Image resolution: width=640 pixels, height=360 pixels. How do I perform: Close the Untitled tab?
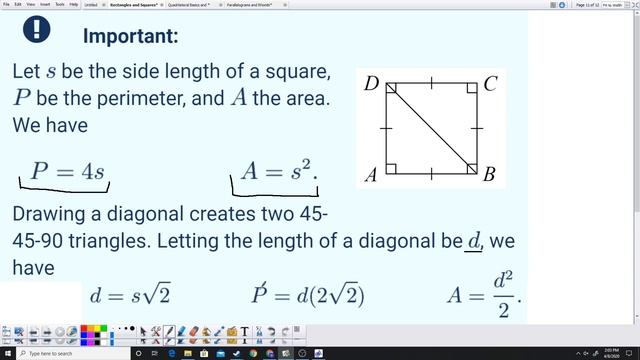pyautogui.click(x=104, y=5)
